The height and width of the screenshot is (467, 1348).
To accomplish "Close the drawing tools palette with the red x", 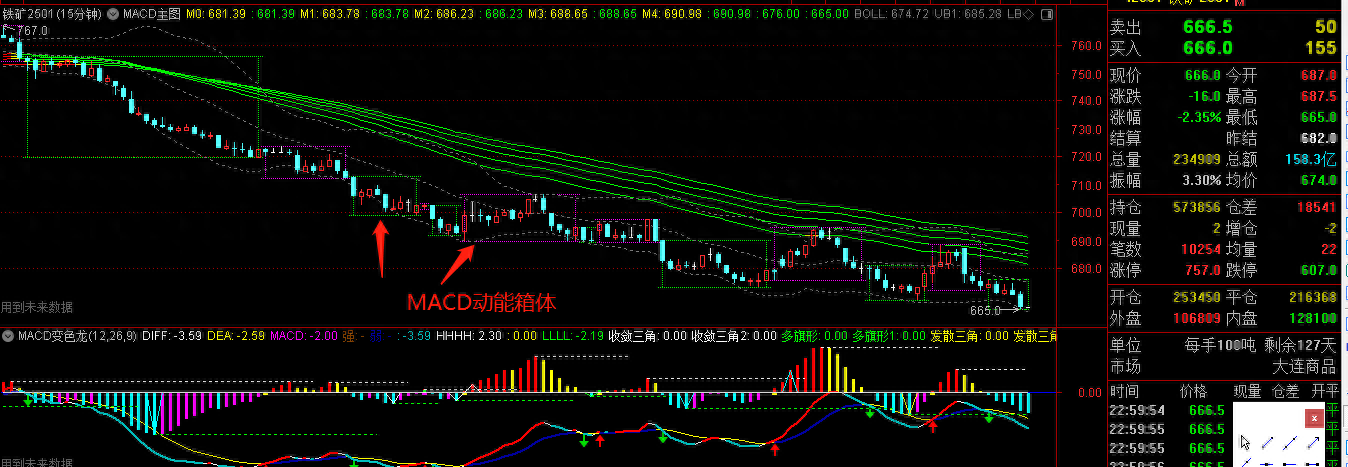I will [x=1314, y=417].
